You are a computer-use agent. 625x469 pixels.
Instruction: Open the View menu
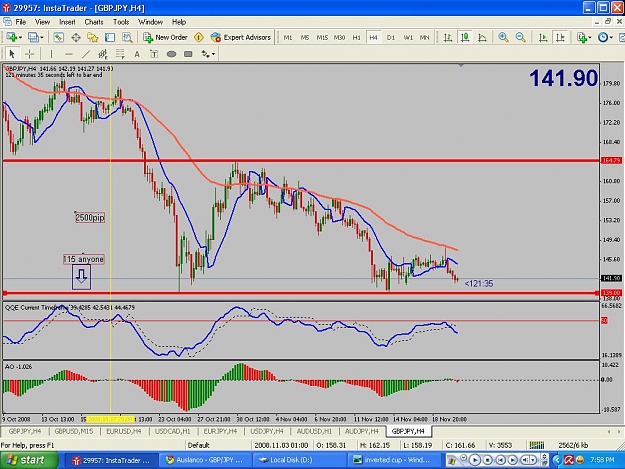[x=42, y=22]
